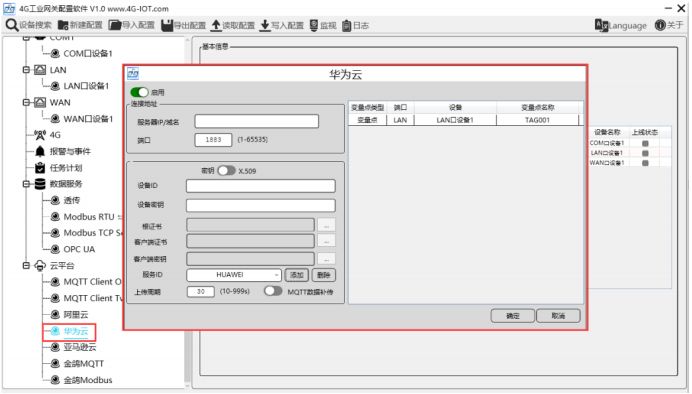Click the 写入配置 download icon

point(265,25)
